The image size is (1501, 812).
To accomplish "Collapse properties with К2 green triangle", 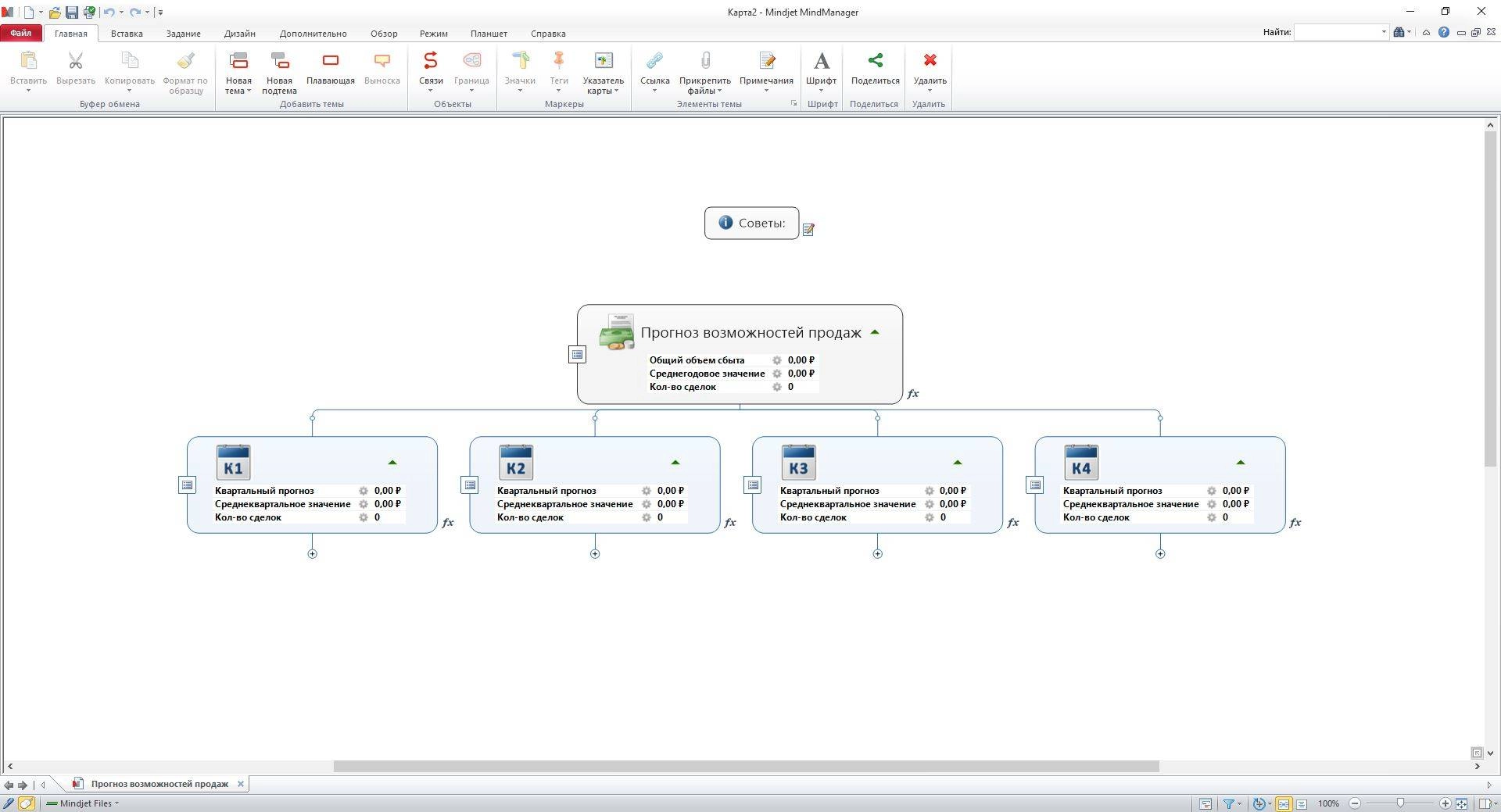I will click(x=675, y=463).
